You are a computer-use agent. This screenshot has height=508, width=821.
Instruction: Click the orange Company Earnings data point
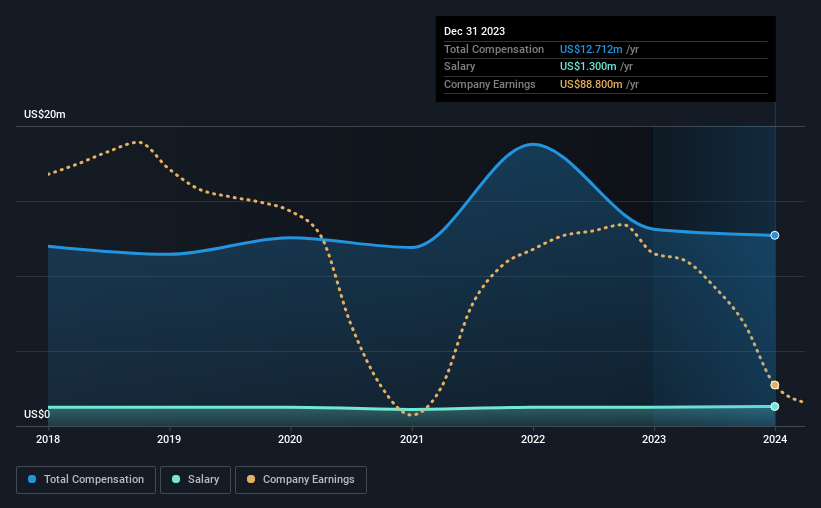tap(775, 385)
